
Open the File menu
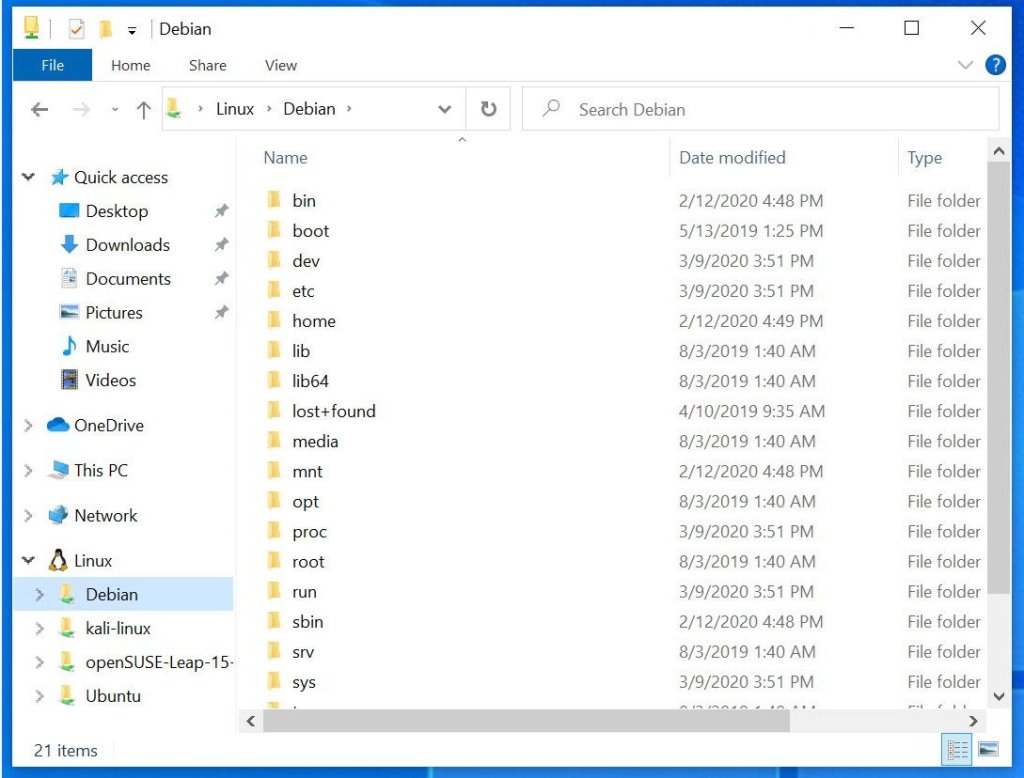coord(51,65)
